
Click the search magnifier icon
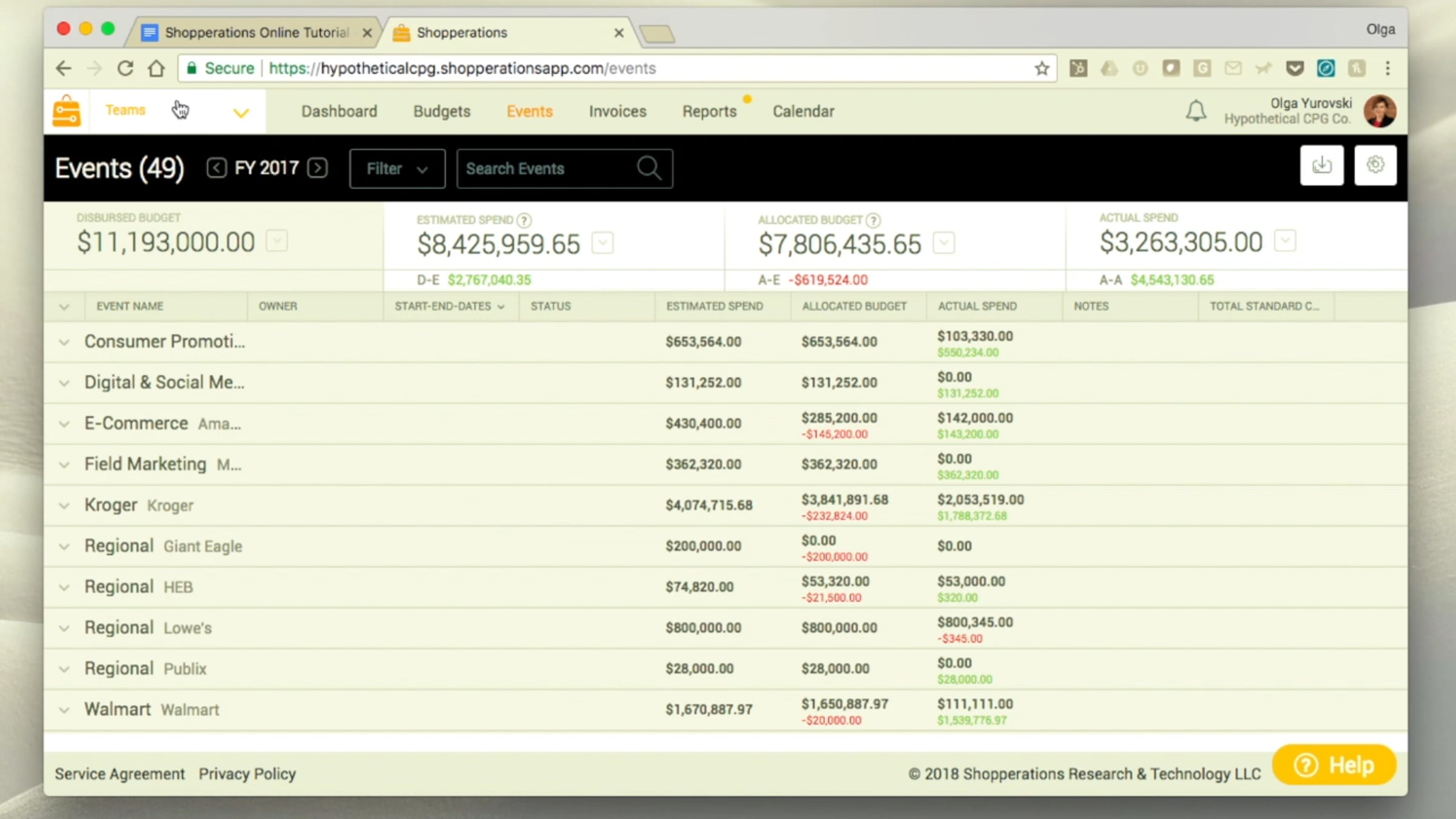point(649,168)
